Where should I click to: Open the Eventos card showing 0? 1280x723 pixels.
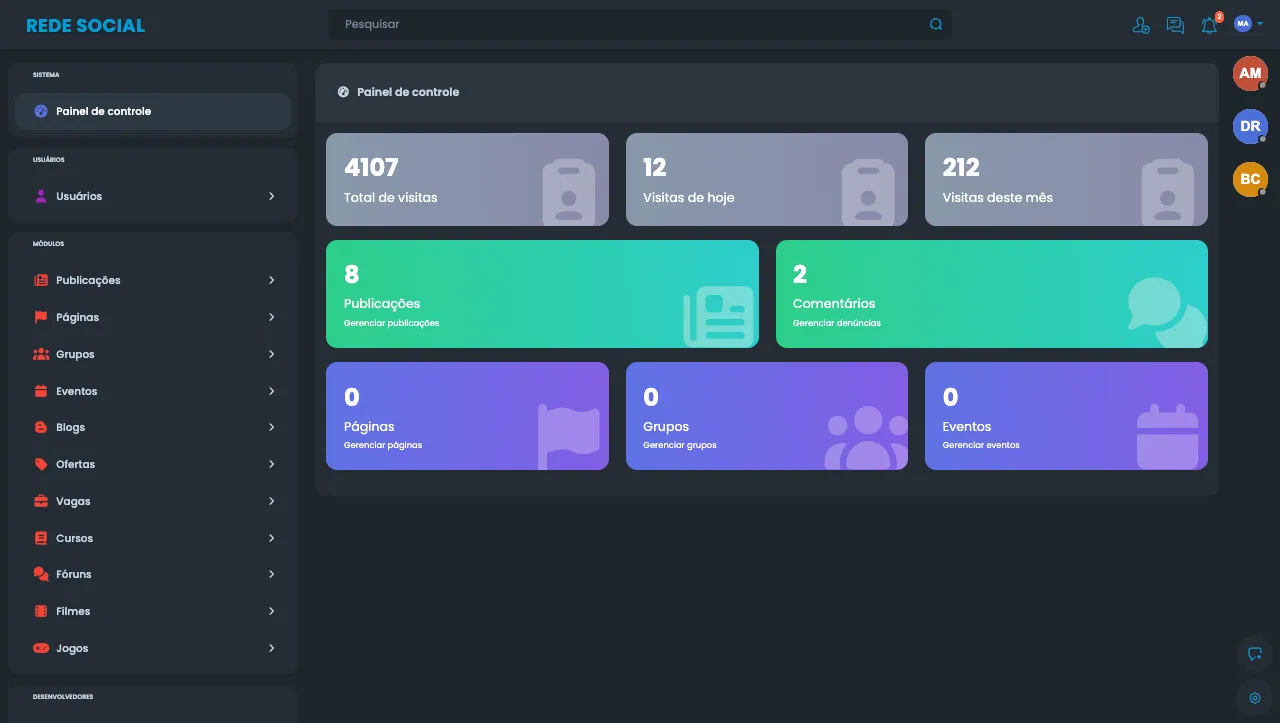pos(1066,416)
